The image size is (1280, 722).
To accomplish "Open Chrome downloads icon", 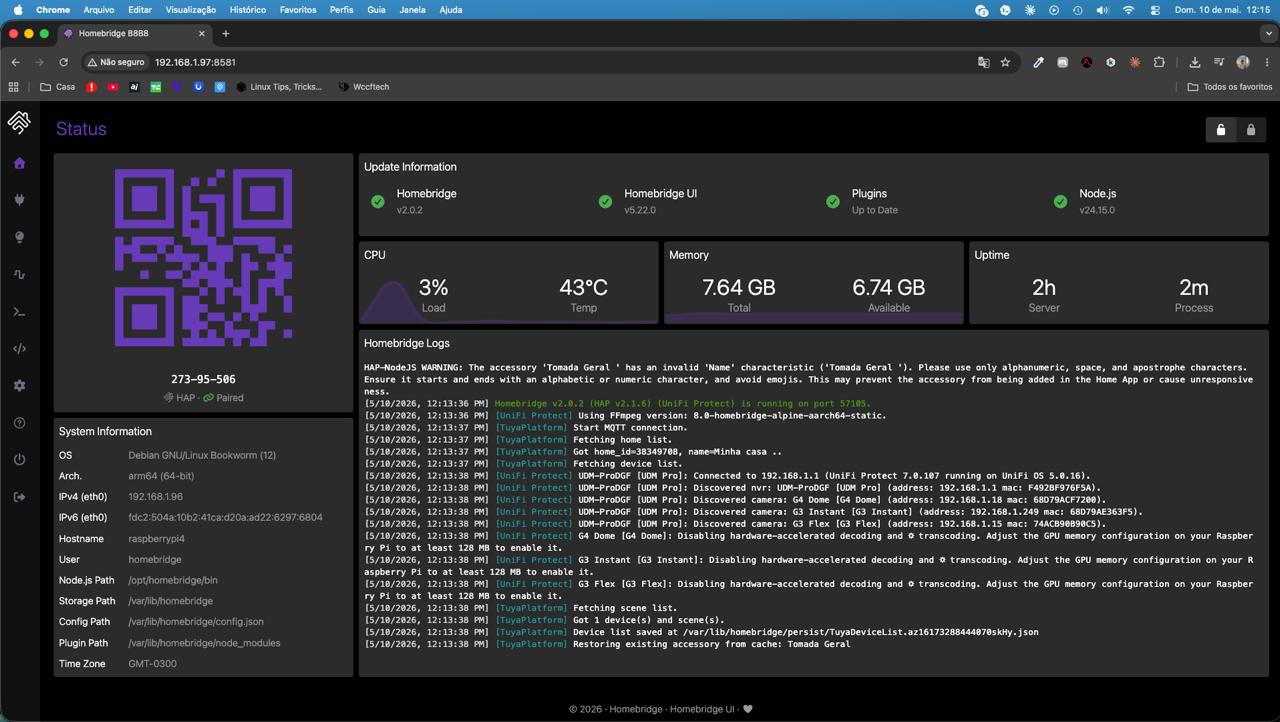I will coord(1195,62).
